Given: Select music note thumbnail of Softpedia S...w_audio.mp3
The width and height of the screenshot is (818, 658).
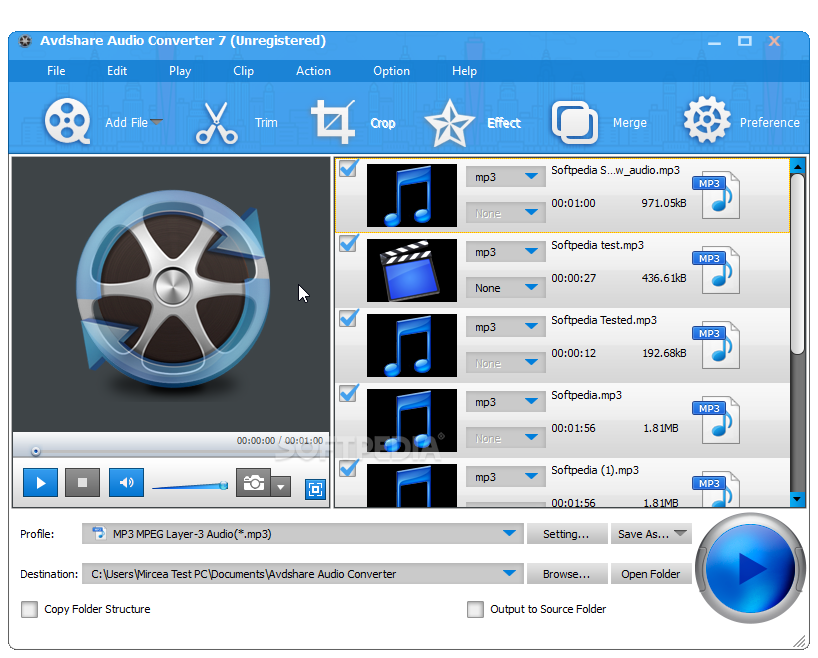Looking at the screenshot, I should click(x=412, y=195).
